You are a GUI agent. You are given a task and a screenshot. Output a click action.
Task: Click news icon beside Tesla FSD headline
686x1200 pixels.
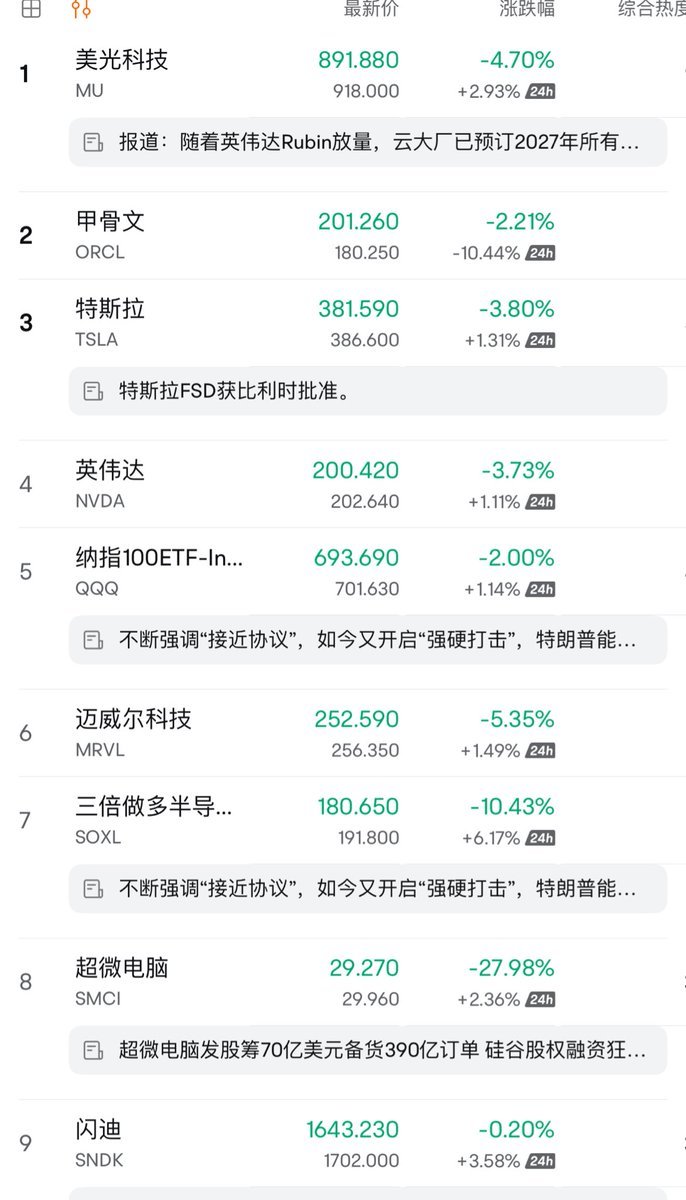coord(93,391)
